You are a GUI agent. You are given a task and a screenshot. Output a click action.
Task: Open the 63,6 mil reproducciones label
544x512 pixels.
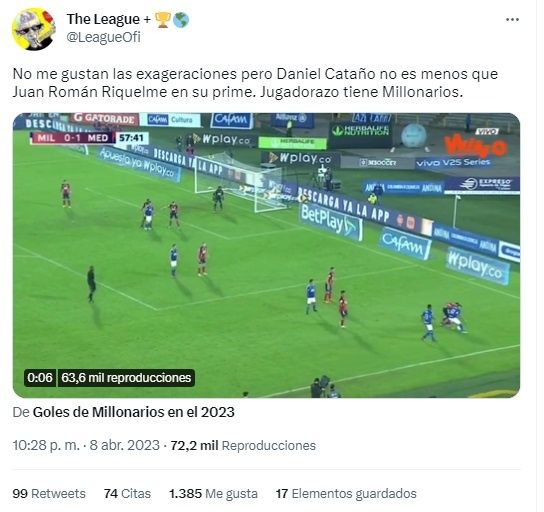pos(126,377)
